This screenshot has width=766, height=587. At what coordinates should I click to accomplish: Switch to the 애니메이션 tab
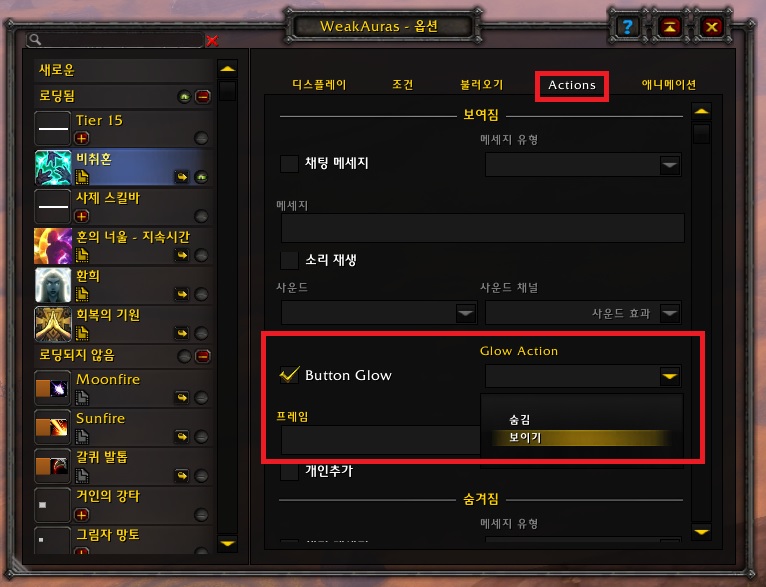click(x=668, y=84)
